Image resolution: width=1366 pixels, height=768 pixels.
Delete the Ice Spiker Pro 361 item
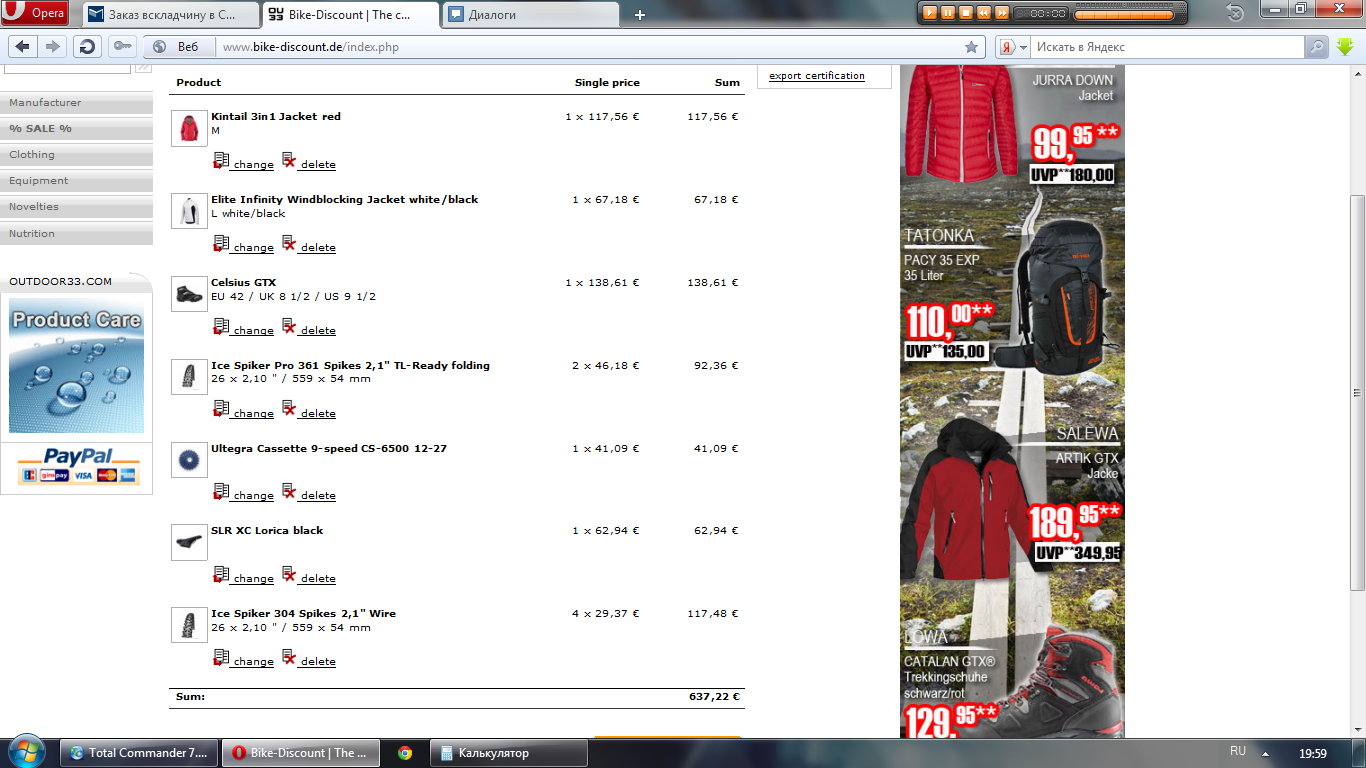click(x=309, y=411)
